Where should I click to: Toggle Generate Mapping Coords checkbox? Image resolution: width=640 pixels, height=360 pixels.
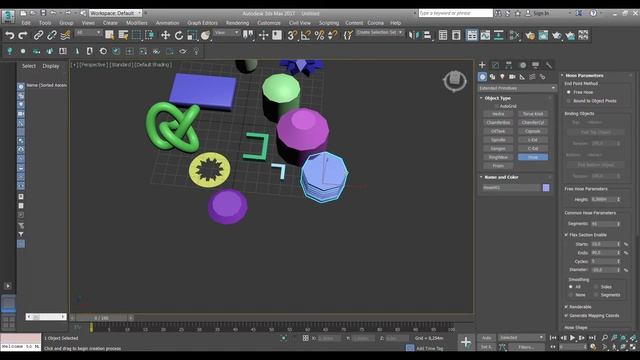567,316
